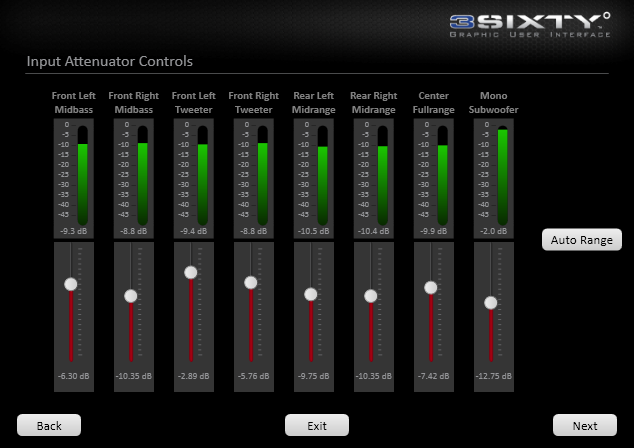Click the Input Attenuator Controls heading
The image size is (634, 448).
tap(110, 61)
